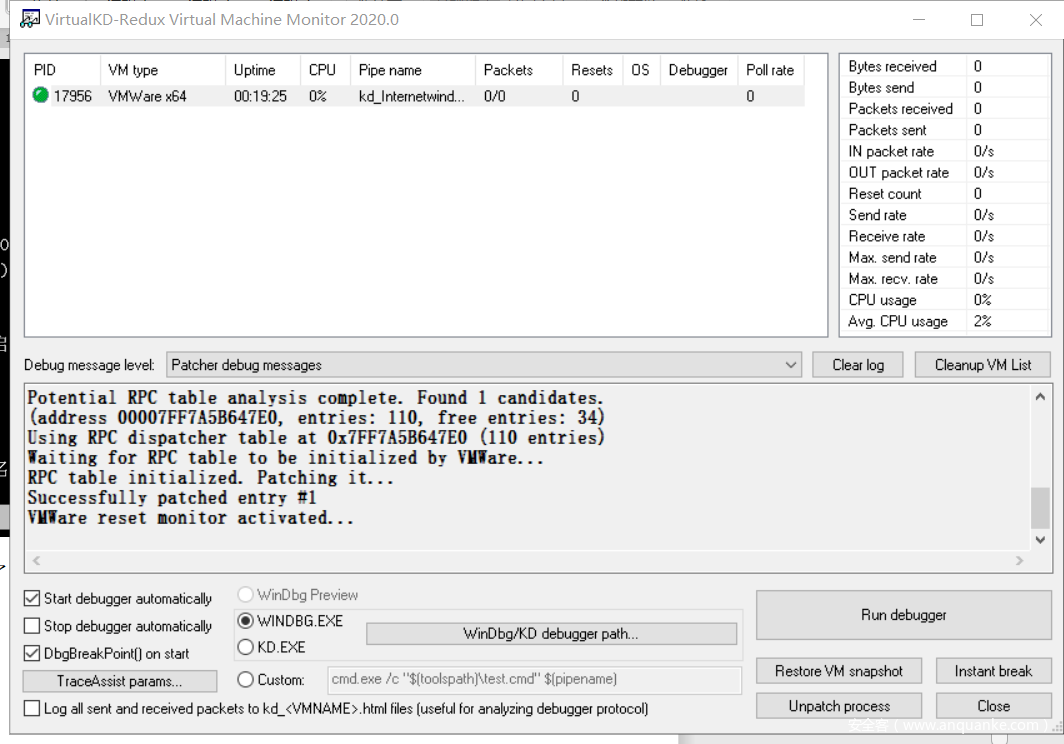Screen dimensions: 1064x744
Task: Click the Clear log button
Action: pos(857,365)
